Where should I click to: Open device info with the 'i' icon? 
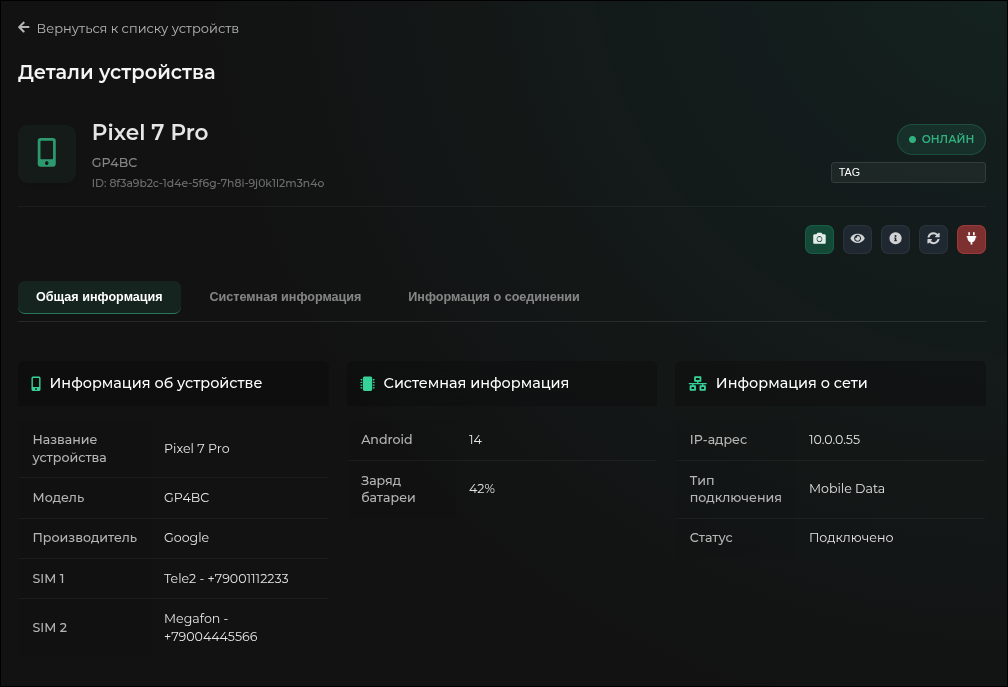[x=895, y=239]
